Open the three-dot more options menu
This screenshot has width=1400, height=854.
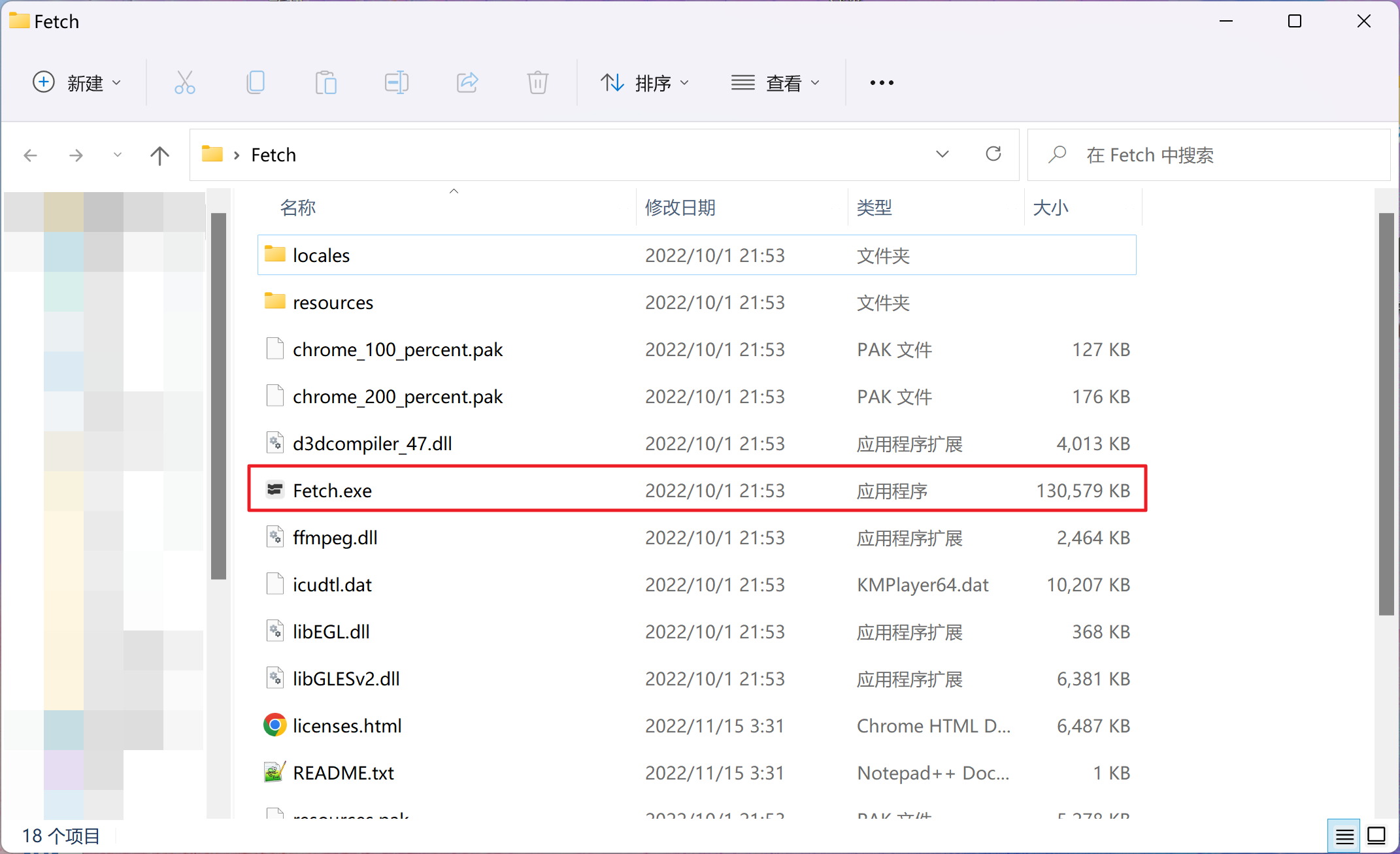click(882, 83)
